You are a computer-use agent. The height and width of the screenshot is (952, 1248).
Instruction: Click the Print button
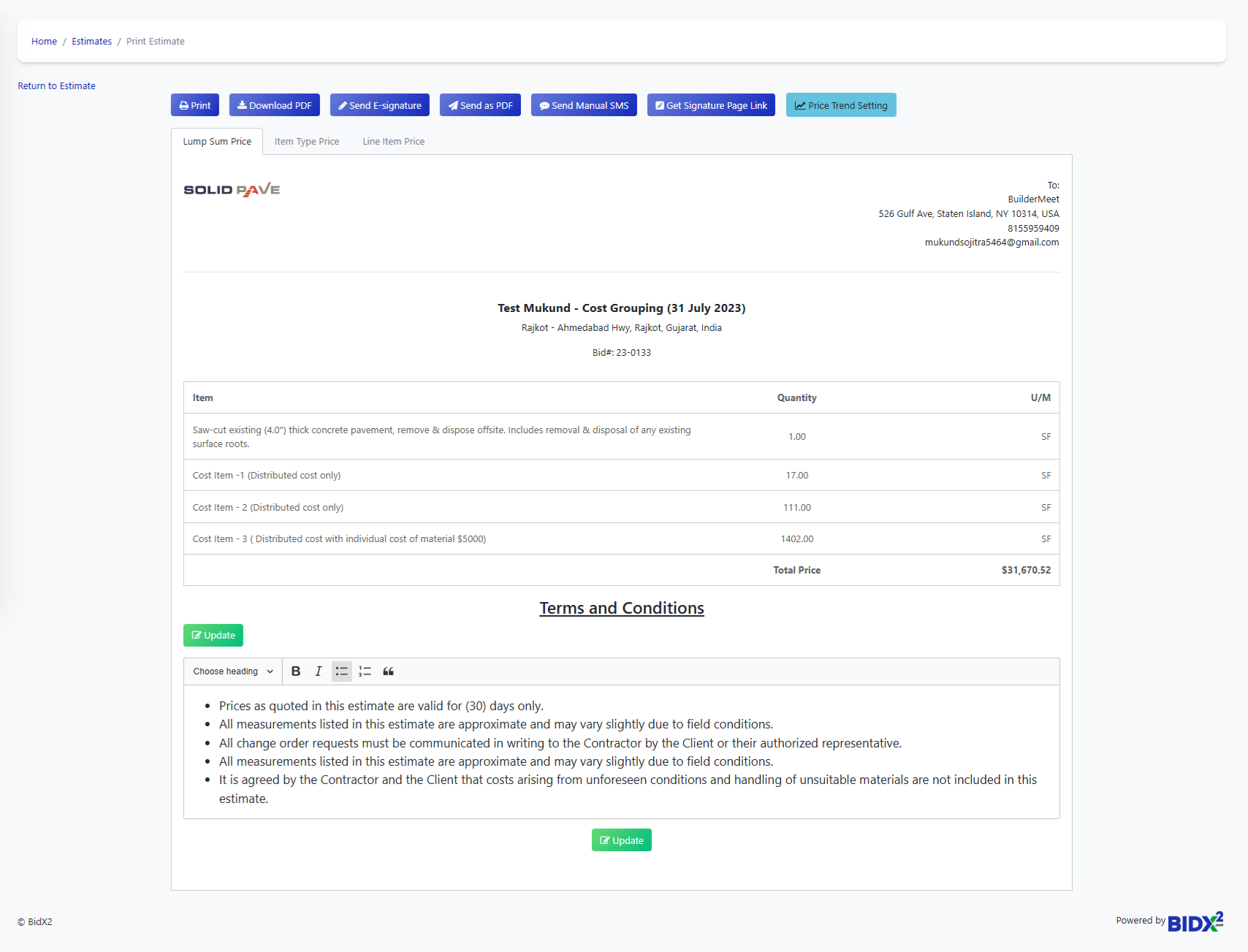[x=195, y=105]
